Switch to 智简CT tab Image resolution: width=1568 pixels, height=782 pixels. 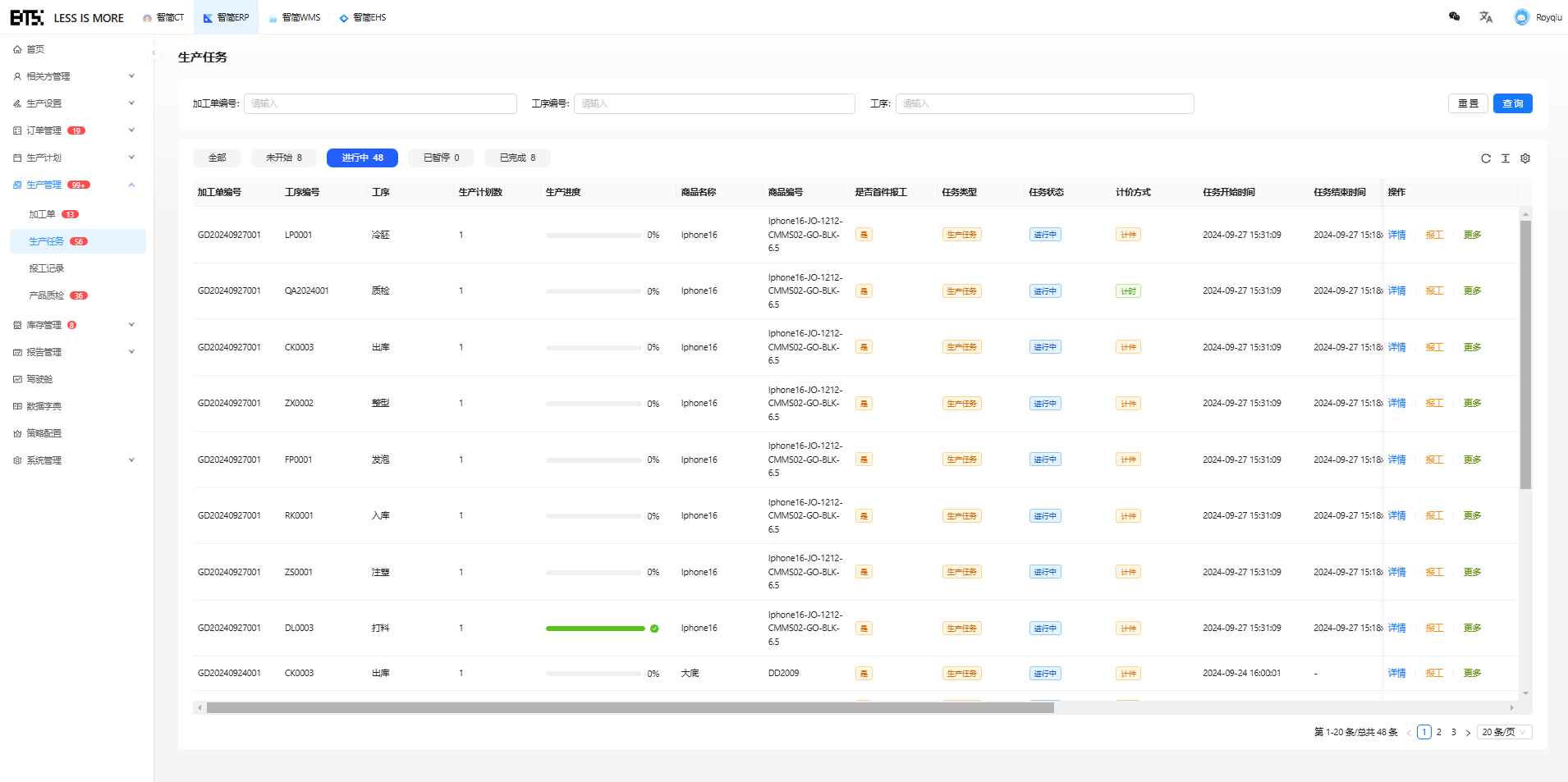[x=163, y=17]
